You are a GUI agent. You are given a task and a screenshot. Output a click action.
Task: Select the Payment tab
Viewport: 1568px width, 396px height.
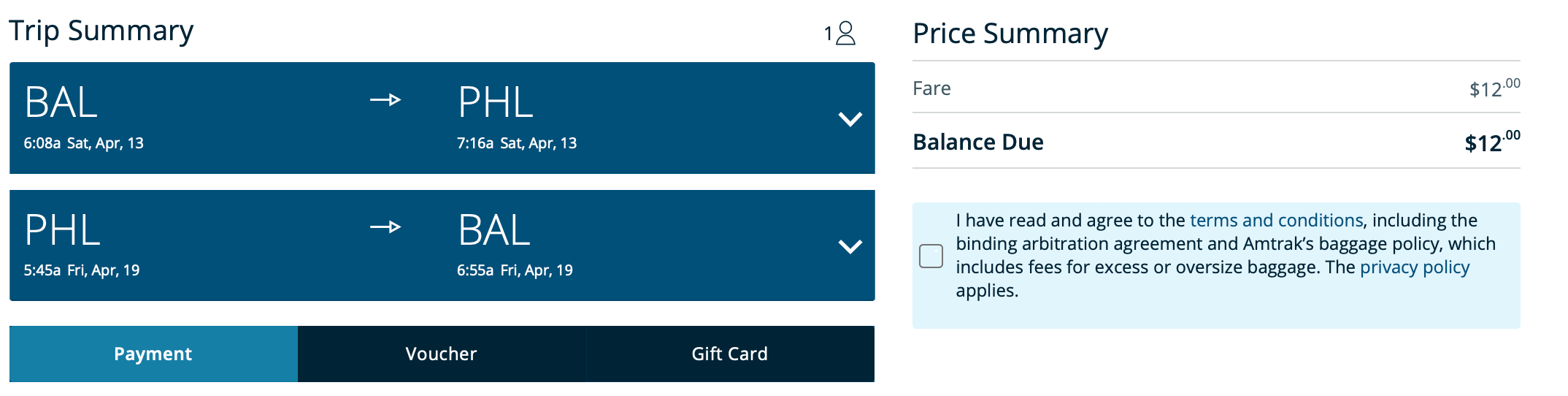coord(153,354)
